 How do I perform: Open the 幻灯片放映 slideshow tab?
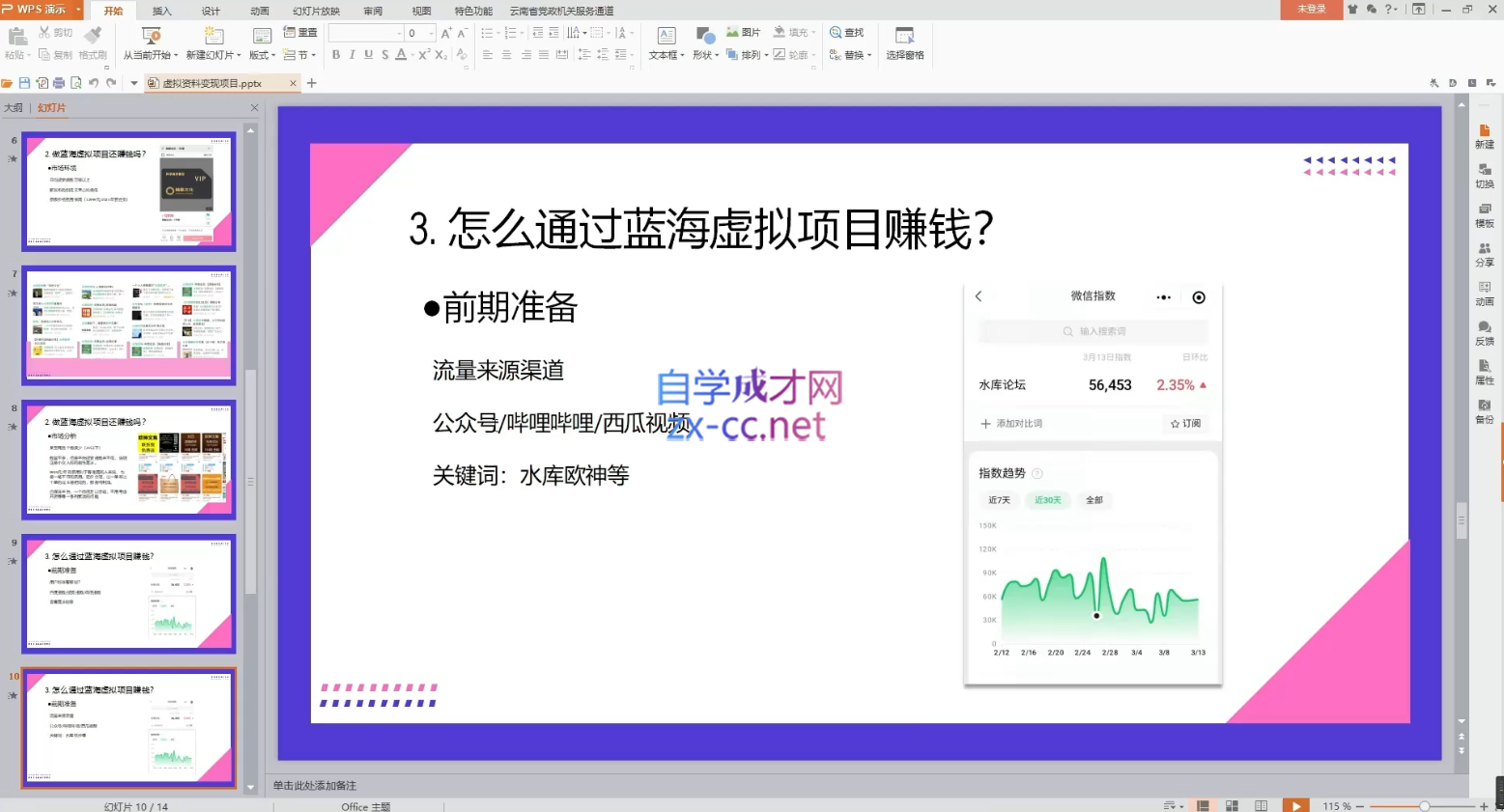(316, 11)
